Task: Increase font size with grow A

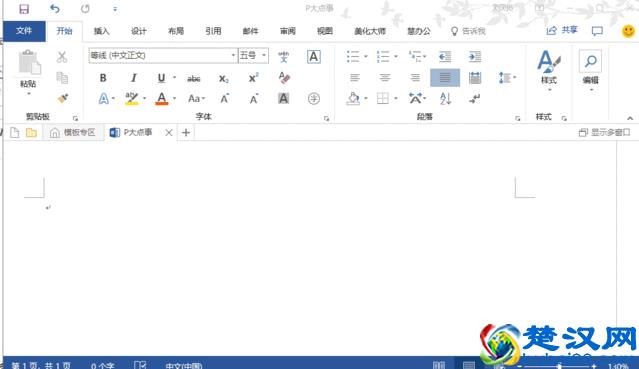Action: (224, 99)
